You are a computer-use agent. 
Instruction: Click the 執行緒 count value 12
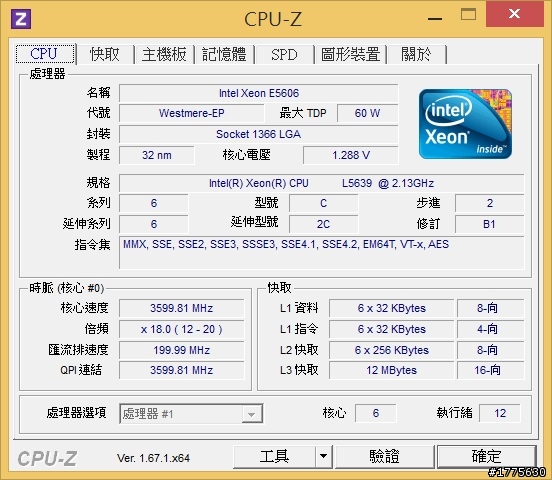500,413
